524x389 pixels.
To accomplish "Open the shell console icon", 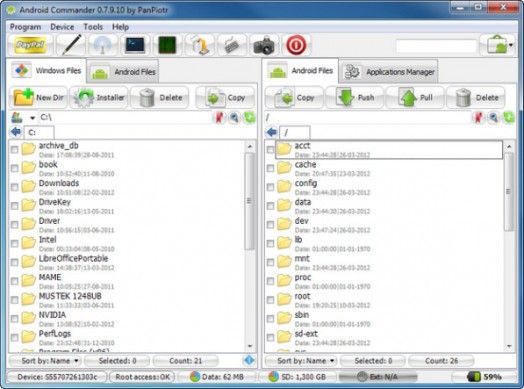I will 135,45.
